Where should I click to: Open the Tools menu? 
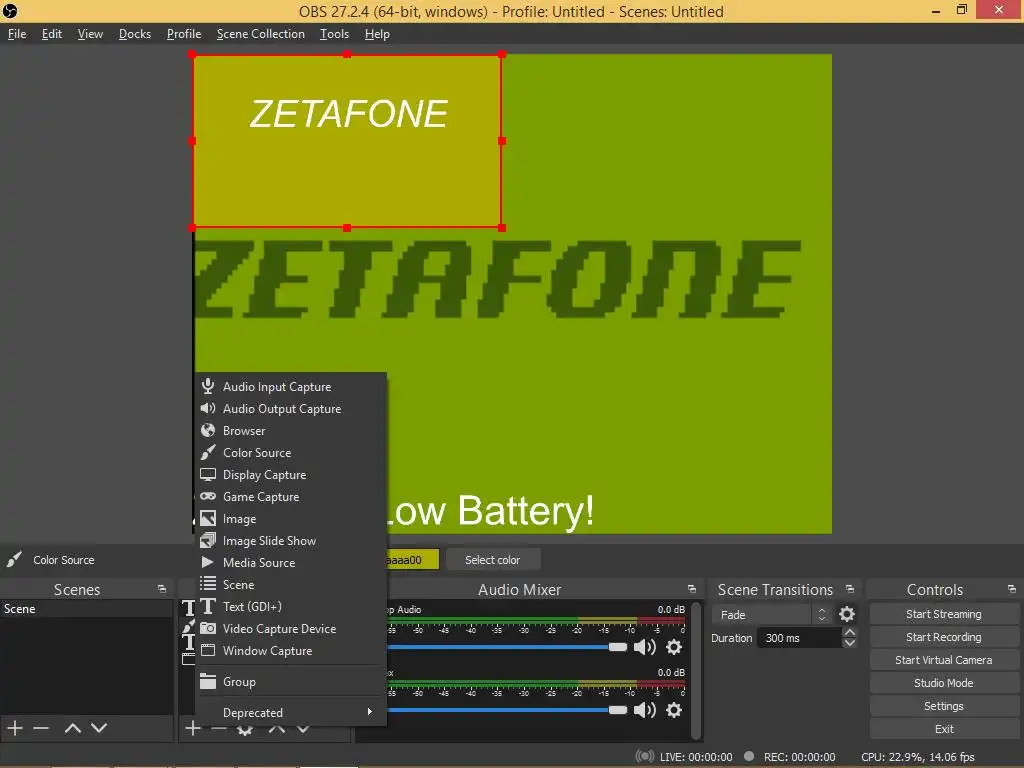[334, 34]
